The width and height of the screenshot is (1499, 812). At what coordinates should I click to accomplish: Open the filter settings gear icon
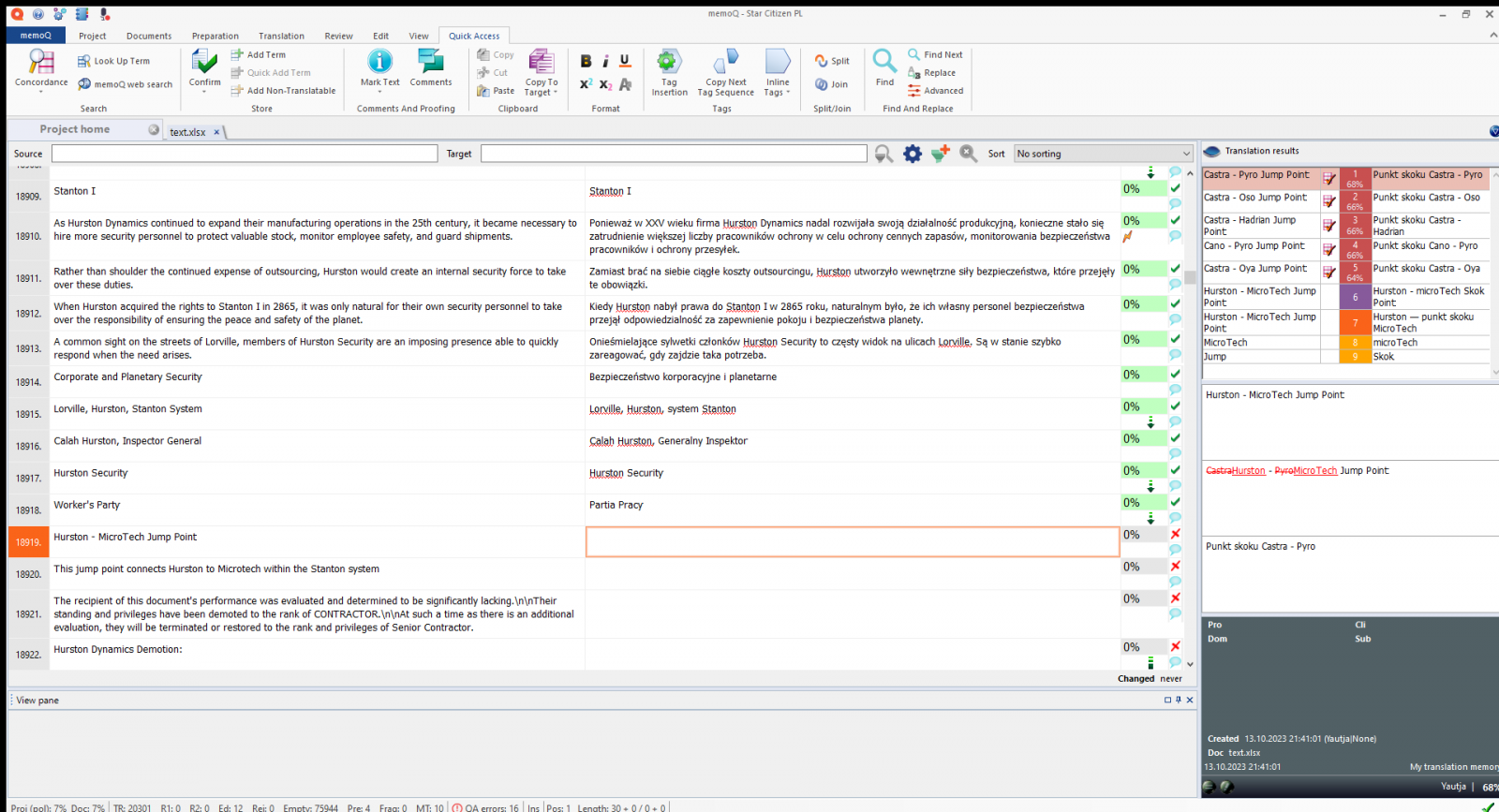(913, 154)
